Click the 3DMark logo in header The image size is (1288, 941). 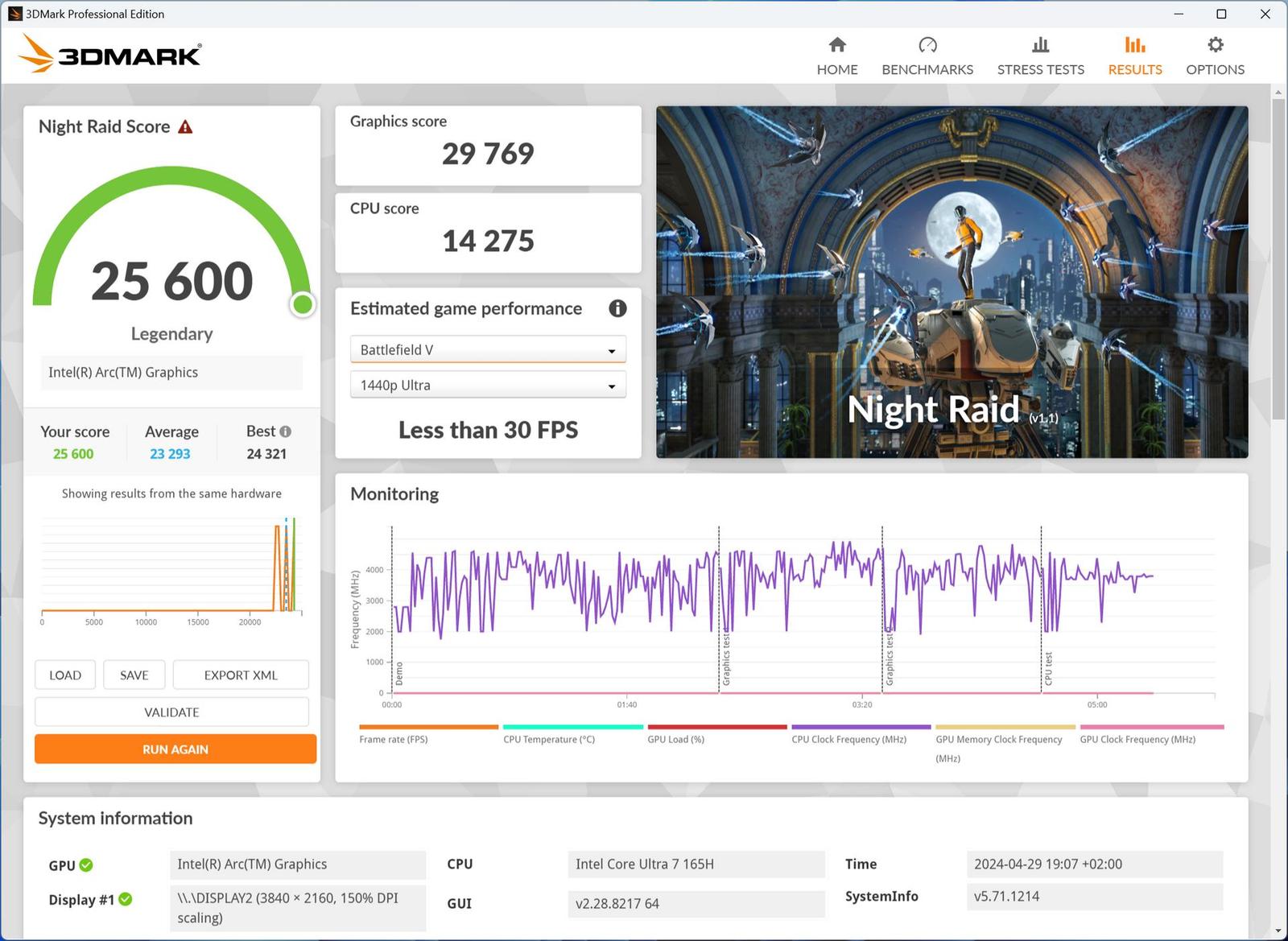[110, 54]
